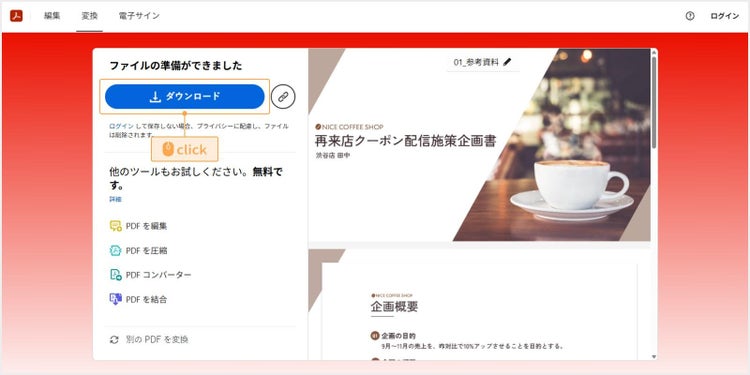Click the ログイン link under download
The image size is (750, 375).
(x=121, y=126)
